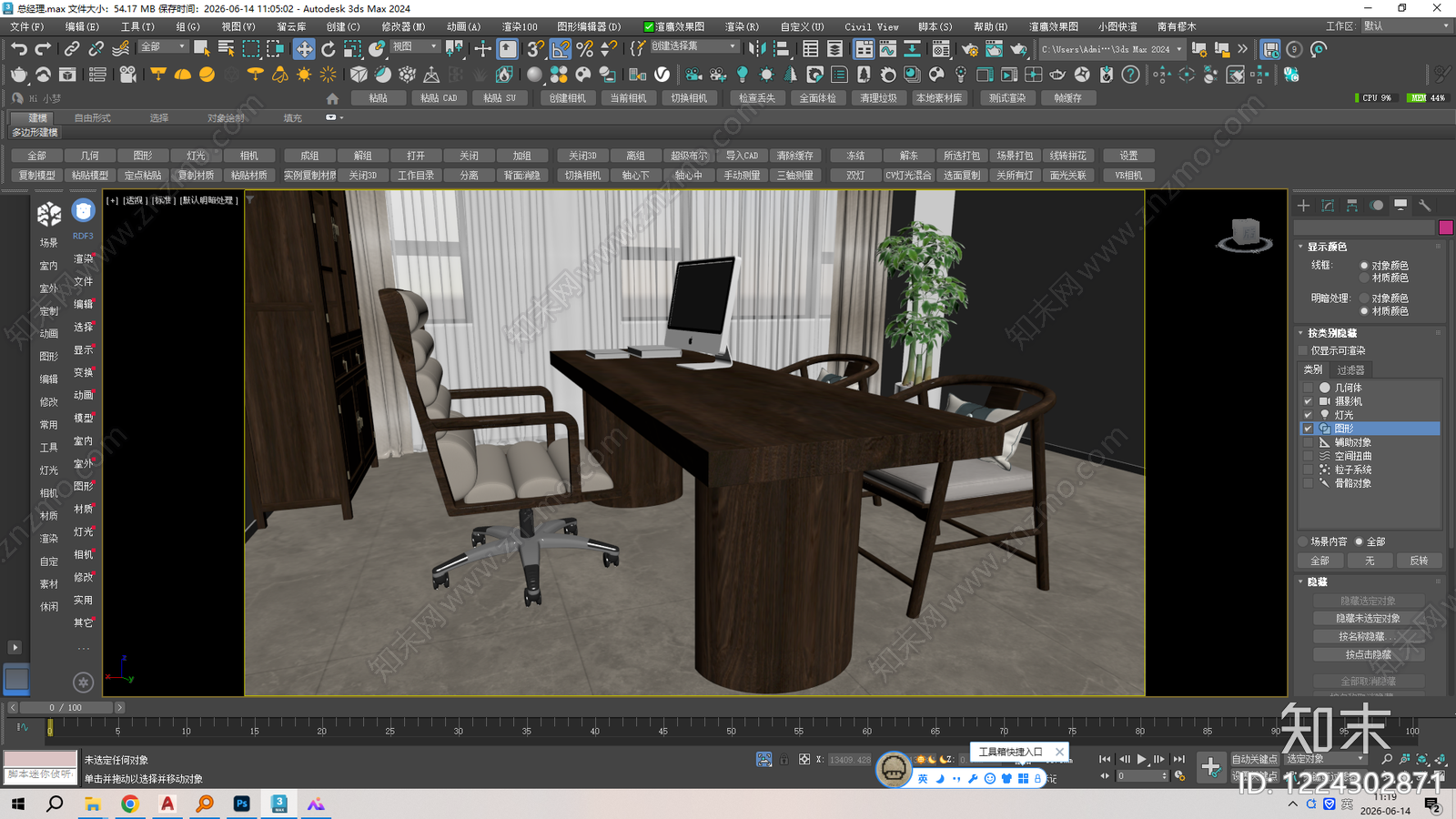Select the 场景内容 radio button
Viewport: 1456px width, 819px height.
click(1303, 541)
